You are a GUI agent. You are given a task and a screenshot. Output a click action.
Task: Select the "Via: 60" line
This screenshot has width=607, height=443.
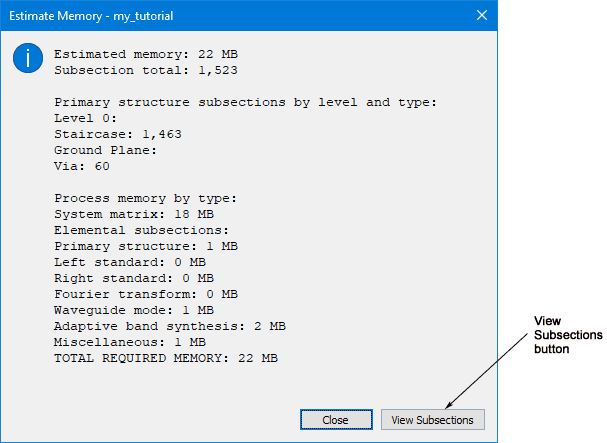coord(82,166)
